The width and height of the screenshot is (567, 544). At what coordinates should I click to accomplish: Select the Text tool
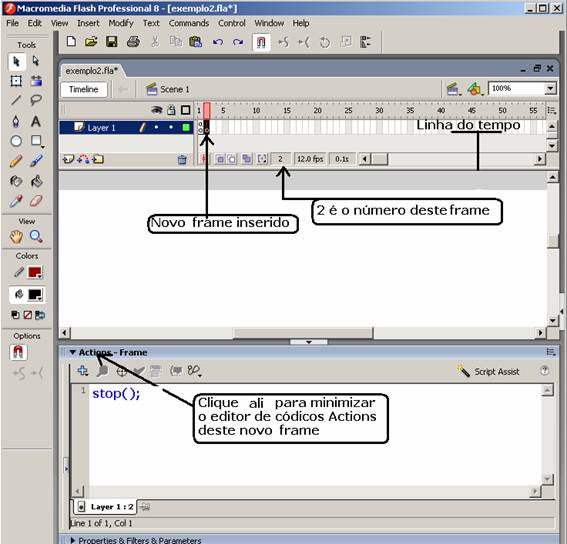[x=35, y=121]
